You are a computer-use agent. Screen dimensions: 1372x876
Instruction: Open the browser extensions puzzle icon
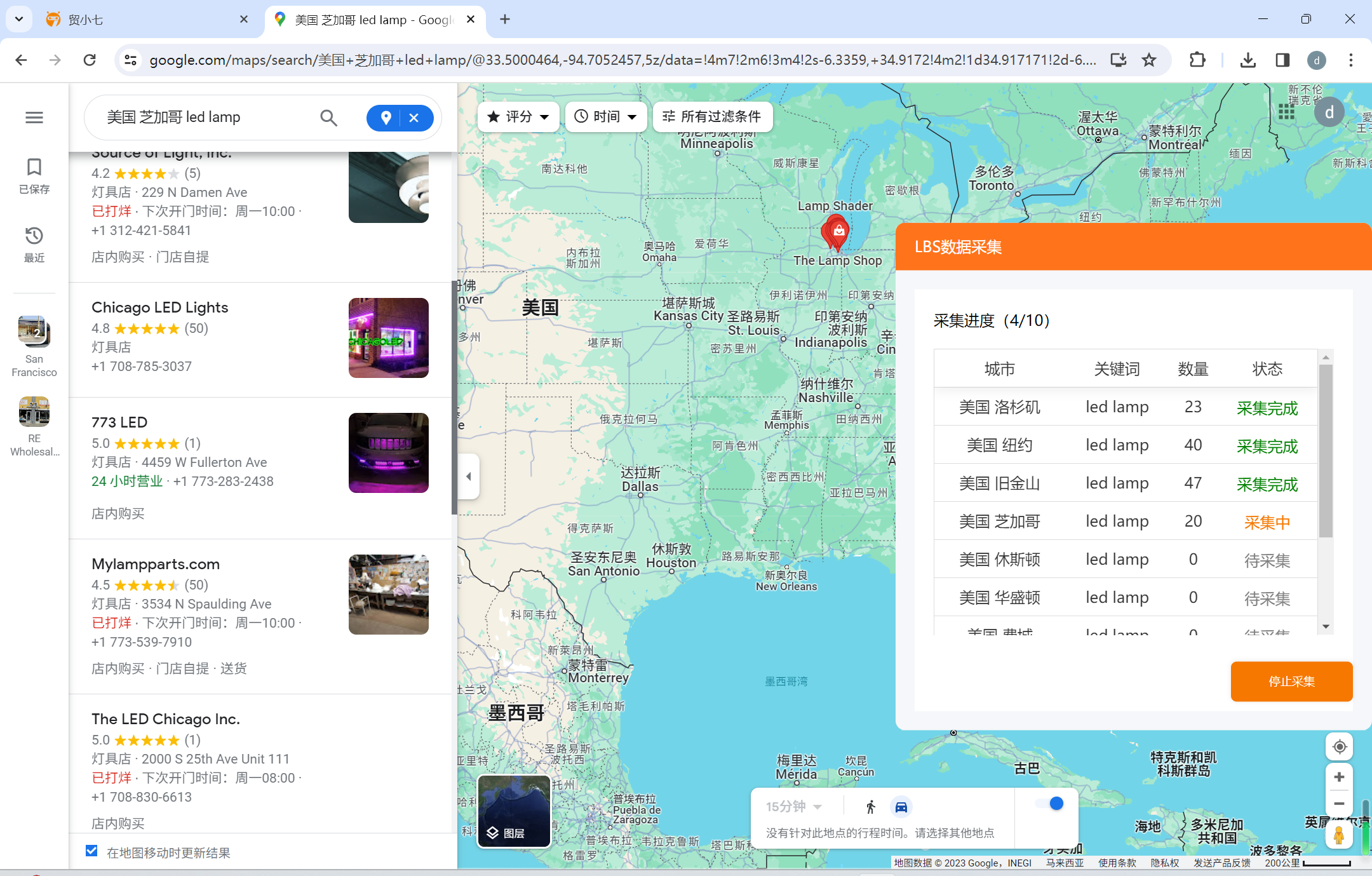pos(1197,60)
